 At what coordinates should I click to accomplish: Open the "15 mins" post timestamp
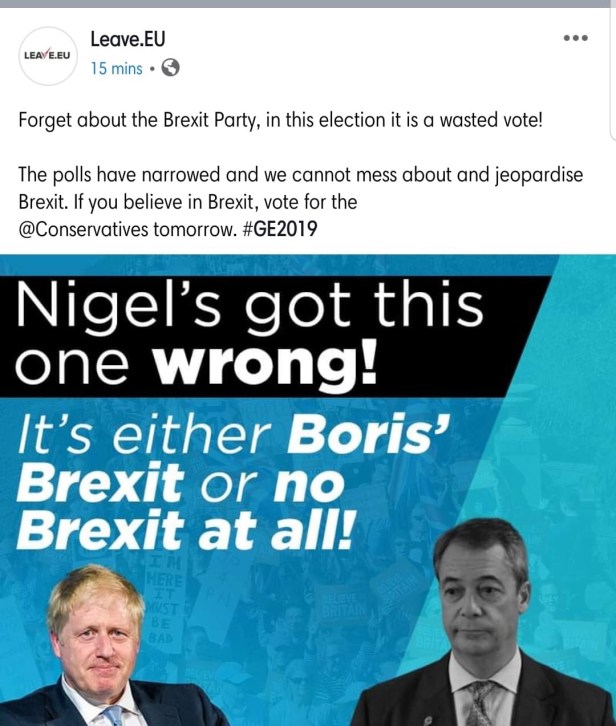point(115,68)
